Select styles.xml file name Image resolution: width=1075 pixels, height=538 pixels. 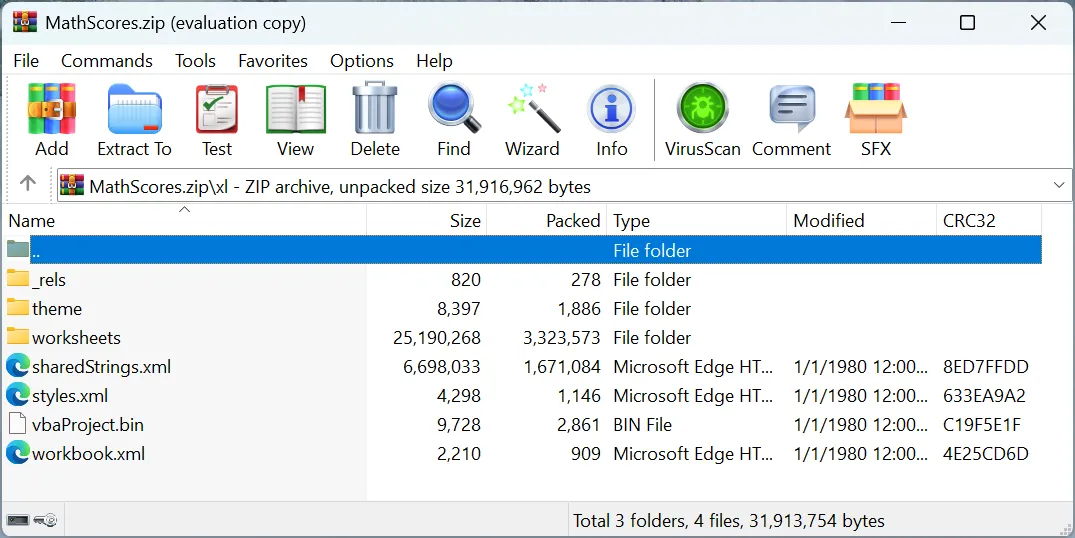[70, 395]
